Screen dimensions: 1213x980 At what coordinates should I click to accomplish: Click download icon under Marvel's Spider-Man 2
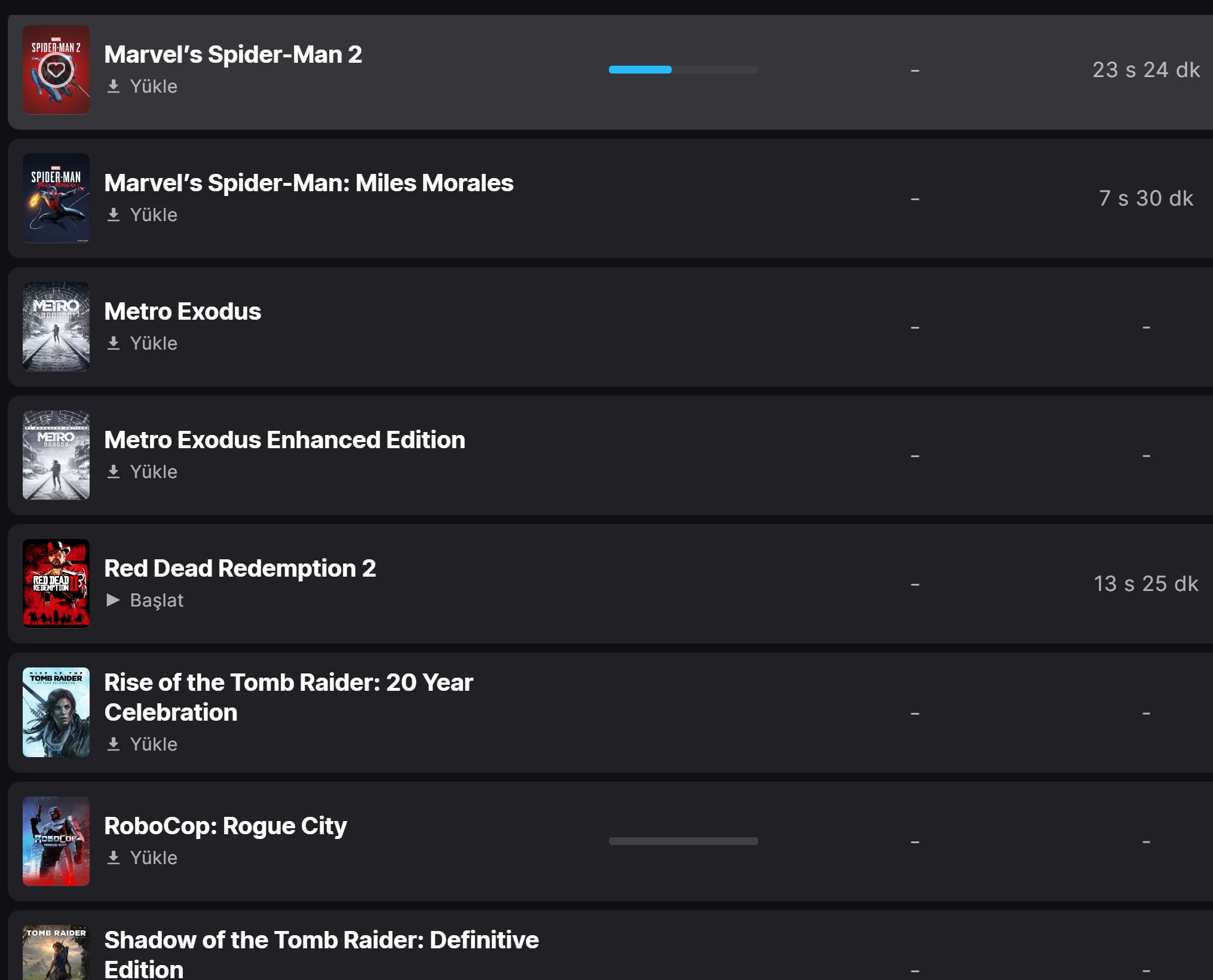114,87
